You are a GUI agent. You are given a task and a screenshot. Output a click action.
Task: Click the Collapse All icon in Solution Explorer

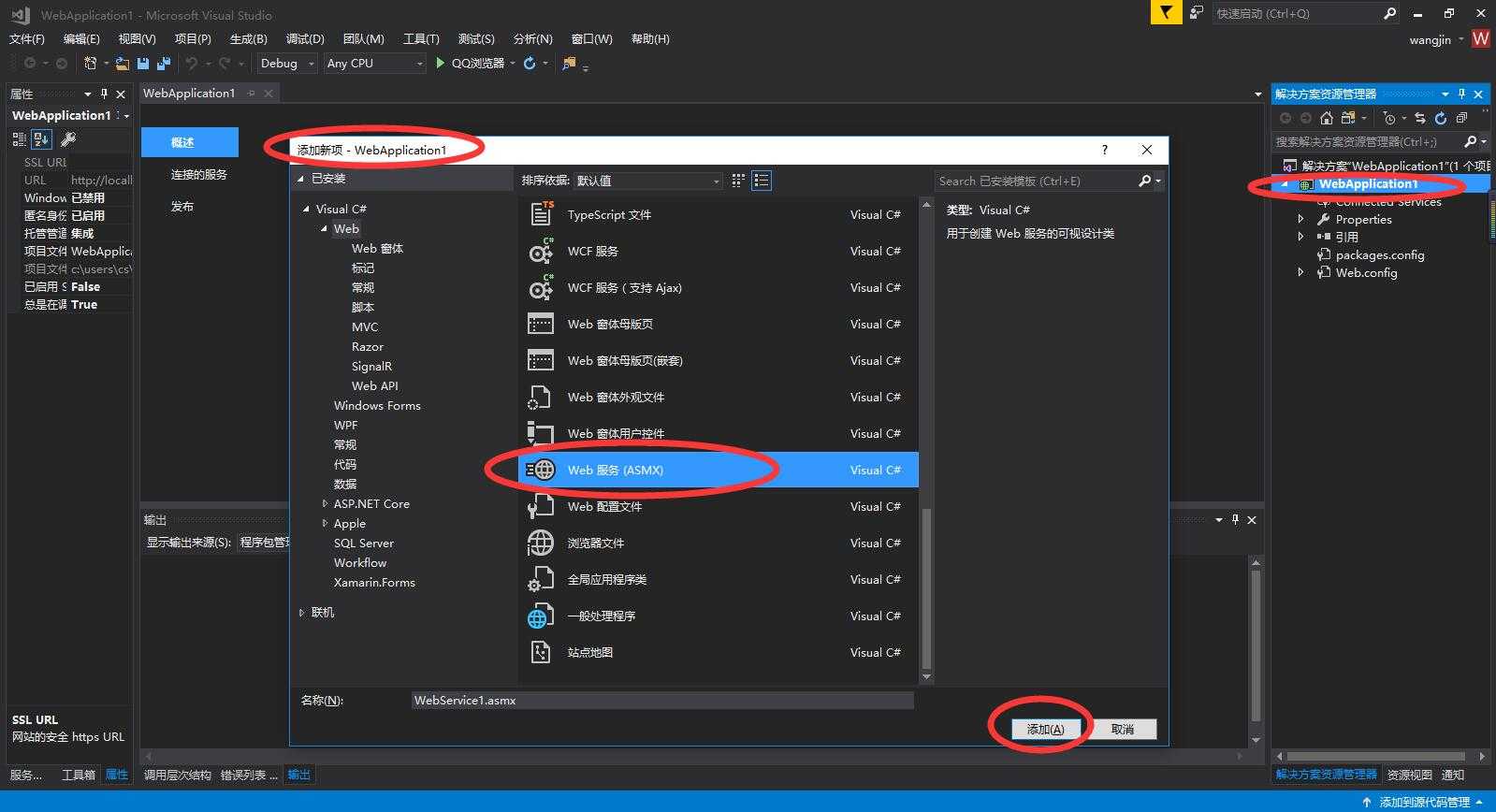point(1461,118)
